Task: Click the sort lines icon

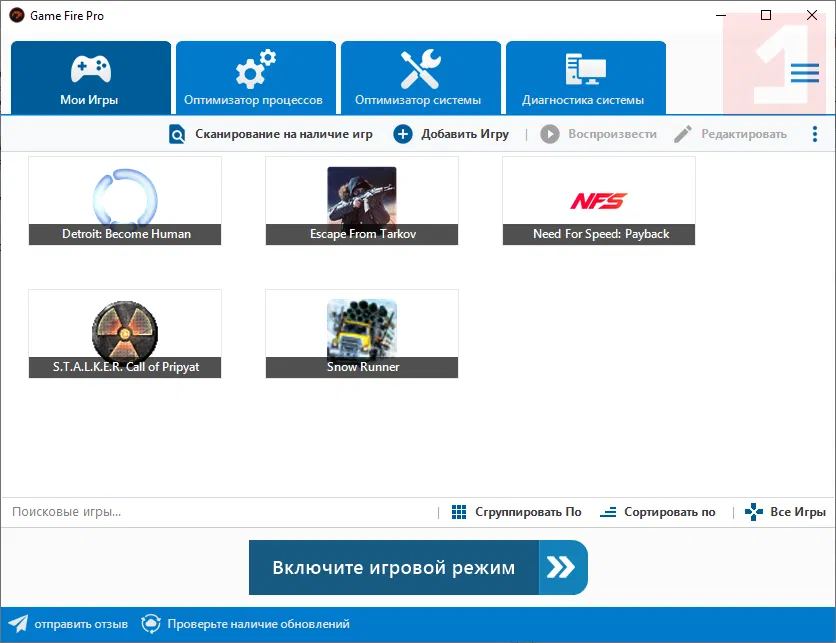Action: 608,512
